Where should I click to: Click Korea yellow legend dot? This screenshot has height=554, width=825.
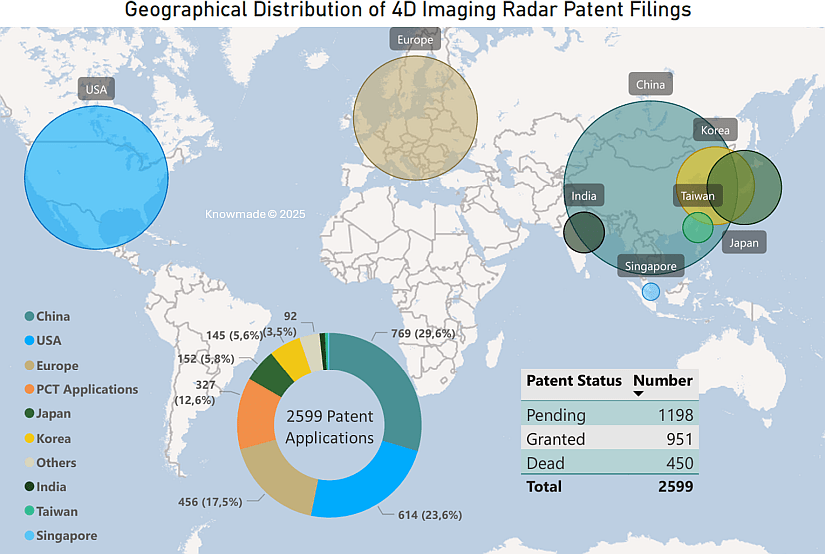tap(29, 438)
